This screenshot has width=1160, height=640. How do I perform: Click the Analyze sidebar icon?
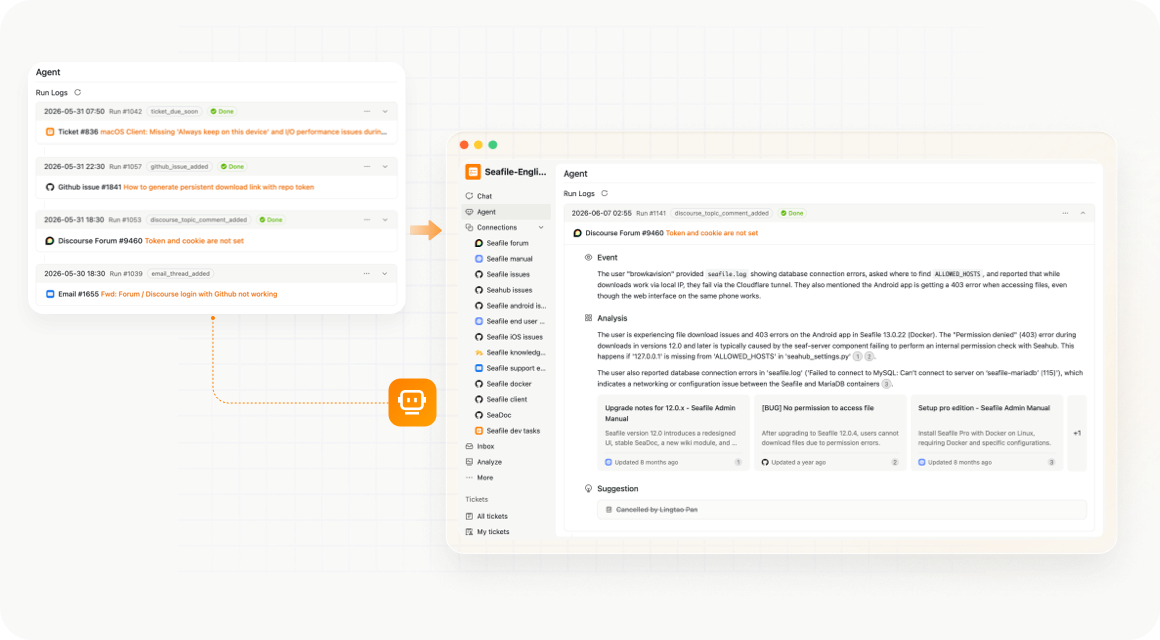[x=469, y=462]
